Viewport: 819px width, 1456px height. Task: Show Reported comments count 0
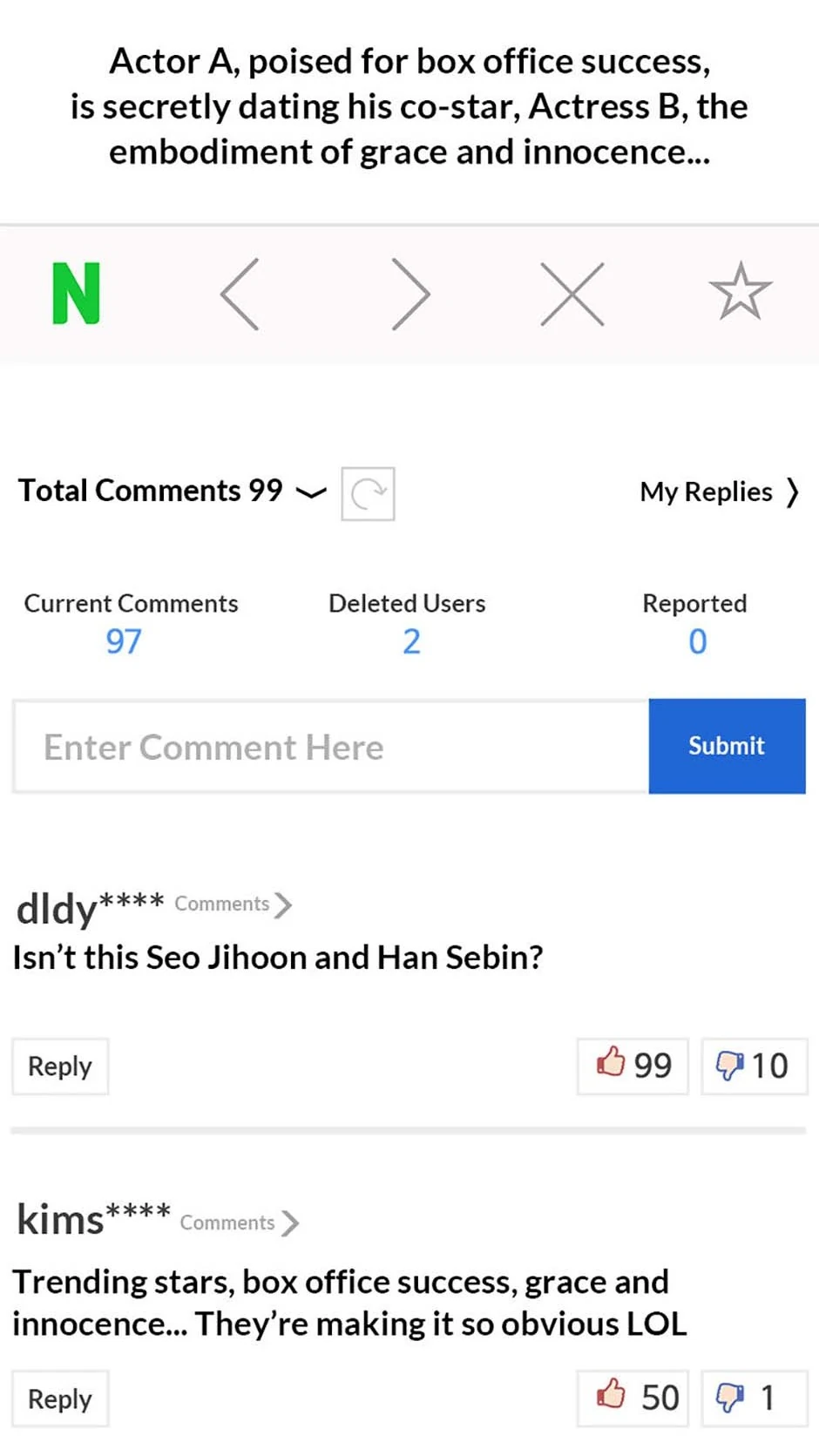click(697, 641)
